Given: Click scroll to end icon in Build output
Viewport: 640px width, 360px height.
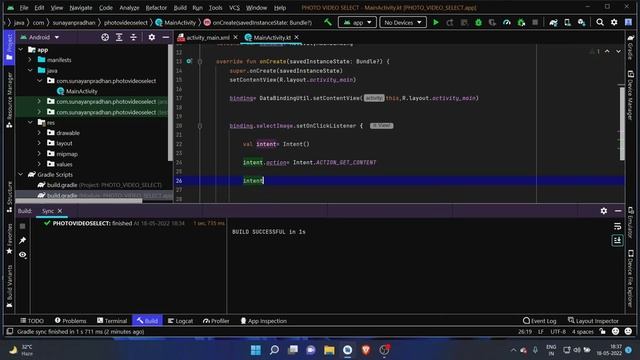Looking at the screenshot, I should pyautogui.click(x=617, y=240).
